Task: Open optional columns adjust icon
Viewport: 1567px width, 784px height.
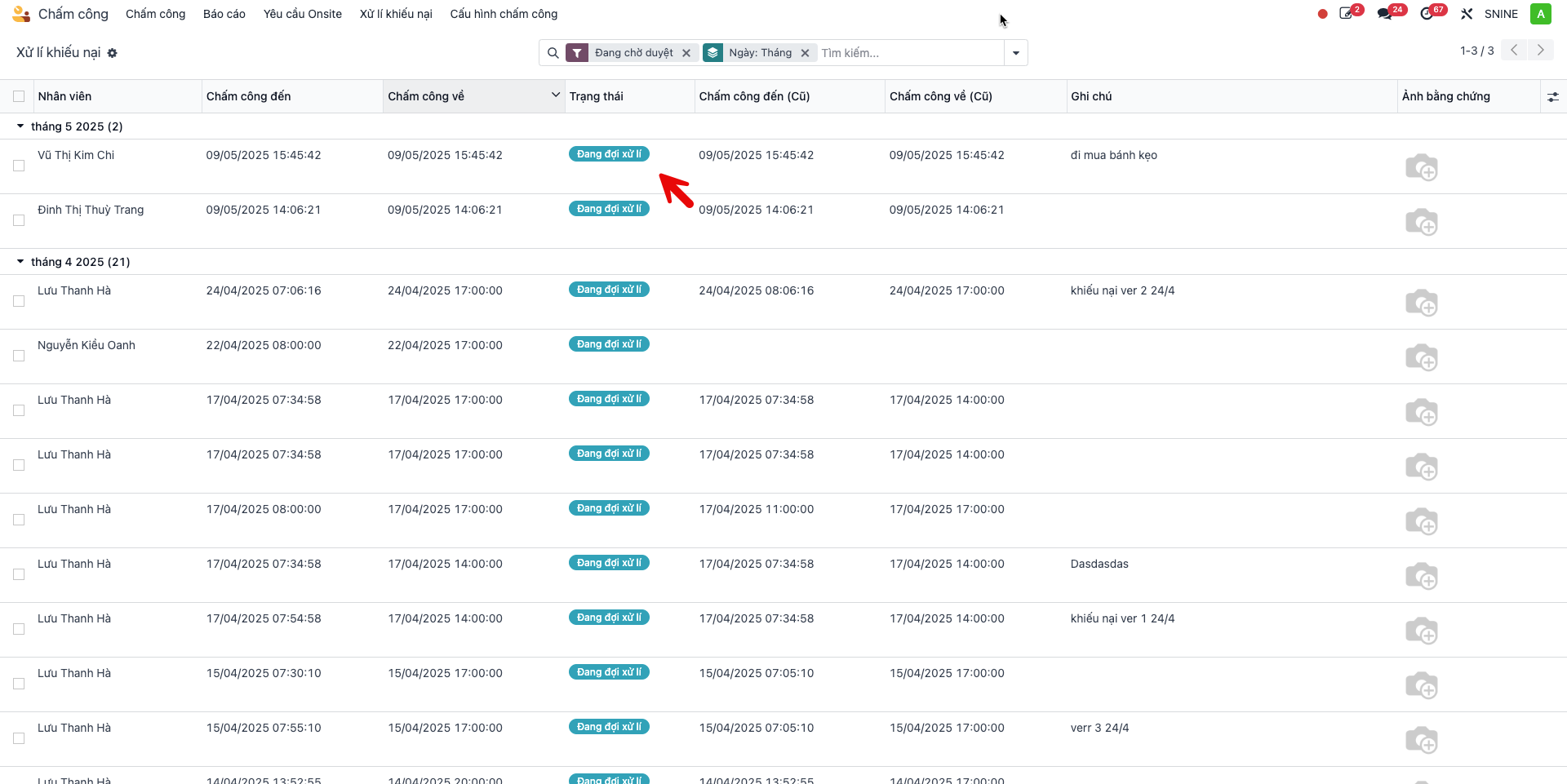Action: (1552, 97)
